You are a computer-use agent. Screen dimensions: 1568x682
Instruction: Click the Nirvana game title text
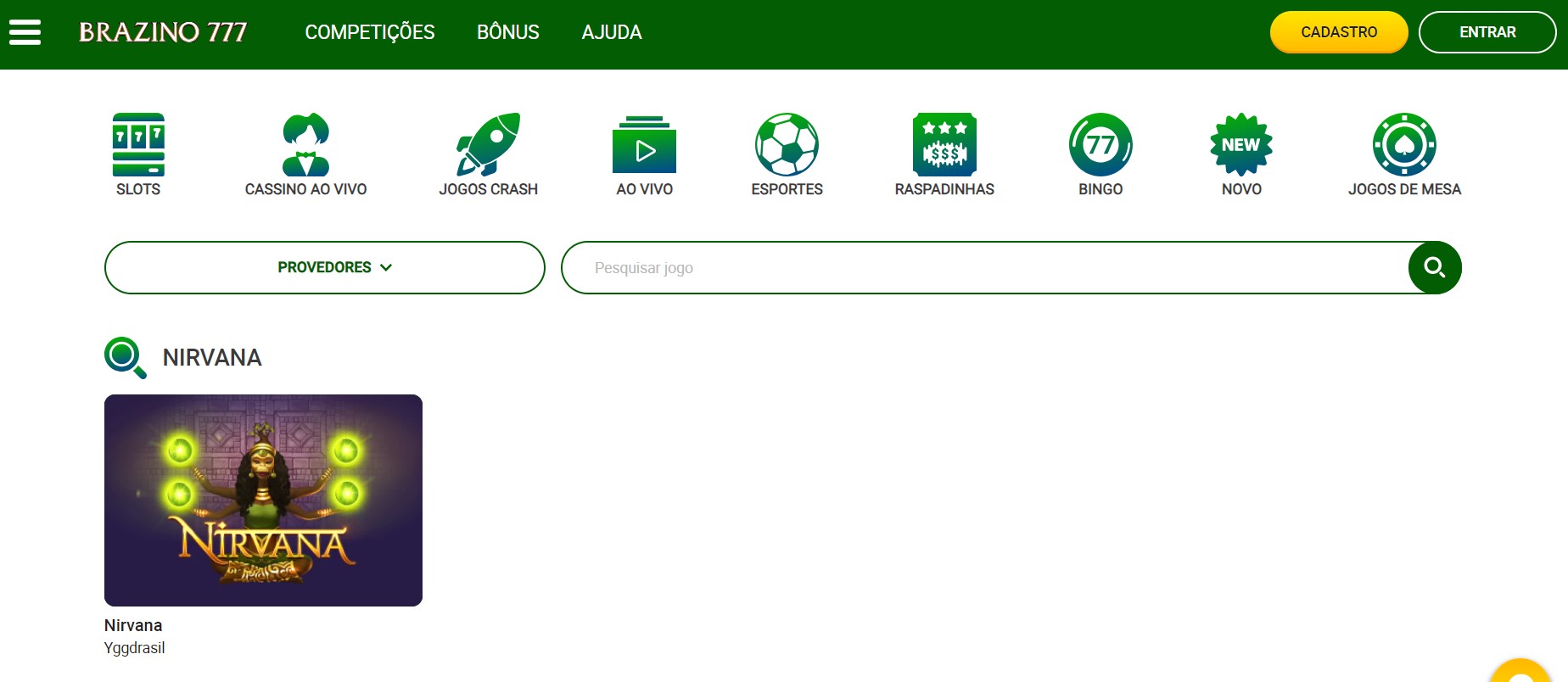(x=133, y=625)
